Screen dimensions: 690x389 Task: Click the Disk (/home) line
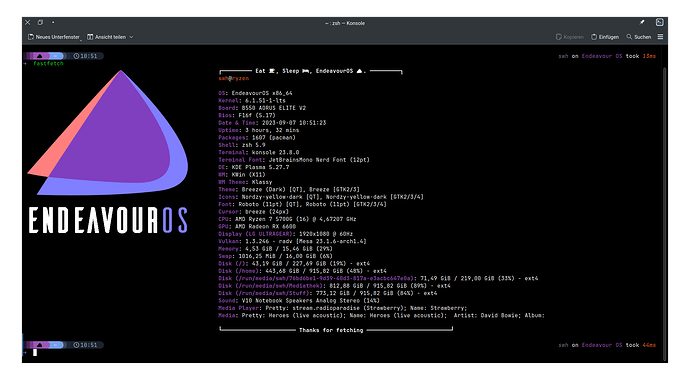(x=302, y=271)
